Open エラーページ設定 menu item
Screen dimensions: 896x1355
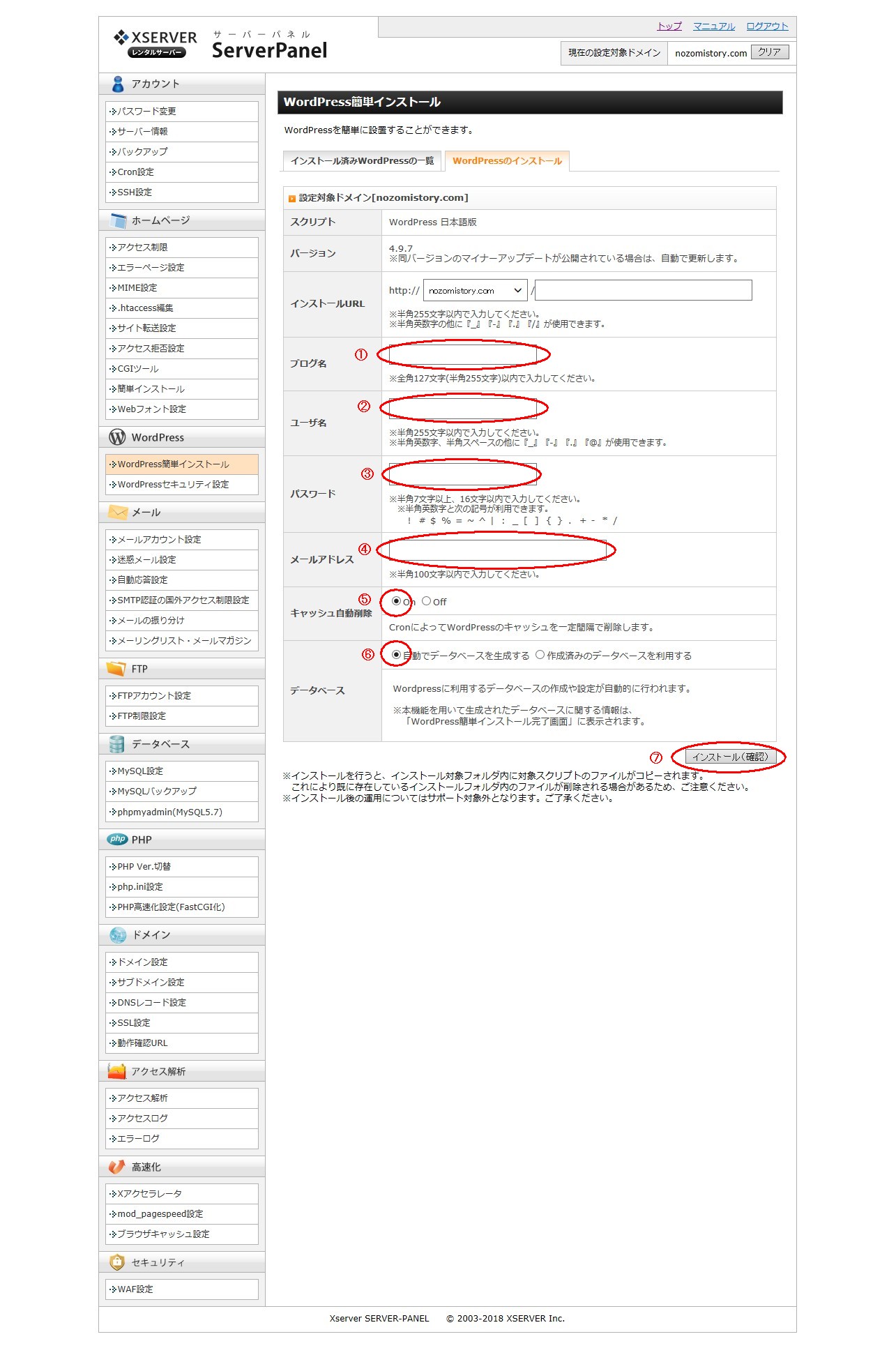click(x=181, y=267)
